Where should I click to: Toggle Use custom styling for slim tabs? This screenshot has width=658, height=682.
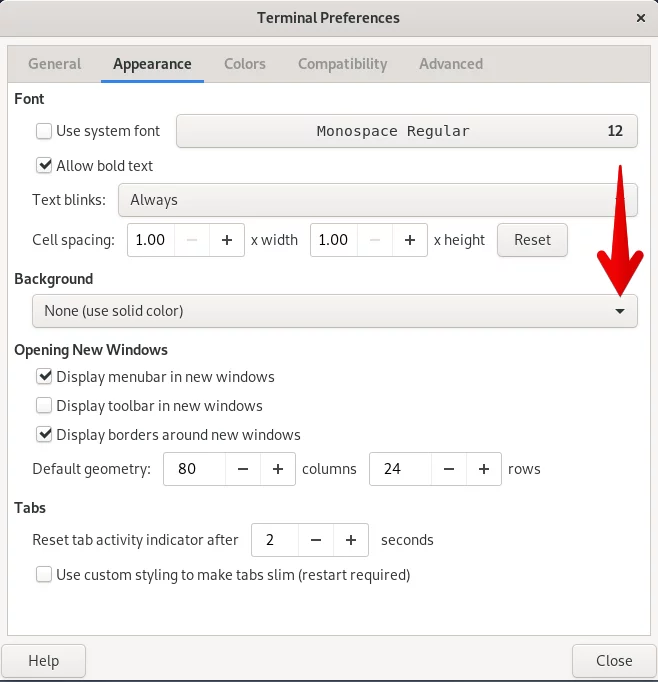click(44, 575)
